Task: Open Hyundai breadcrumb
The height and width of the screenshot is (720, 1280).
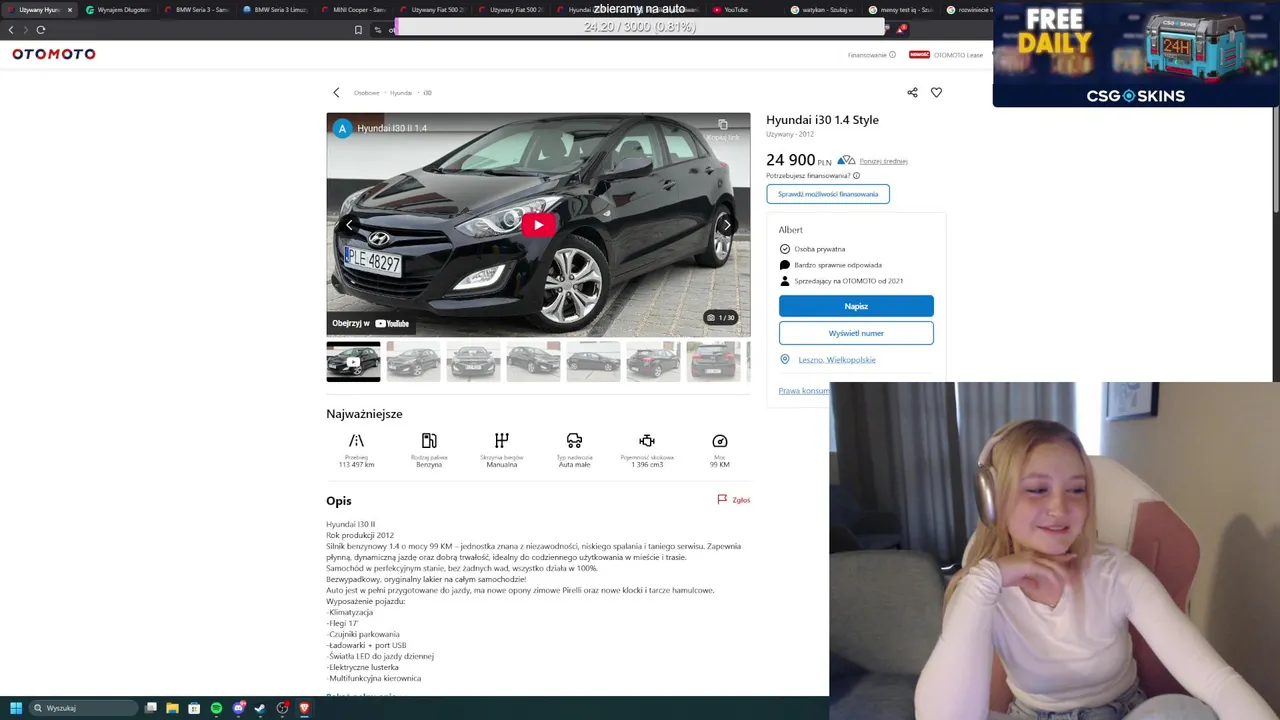Action: coord(401,93)
